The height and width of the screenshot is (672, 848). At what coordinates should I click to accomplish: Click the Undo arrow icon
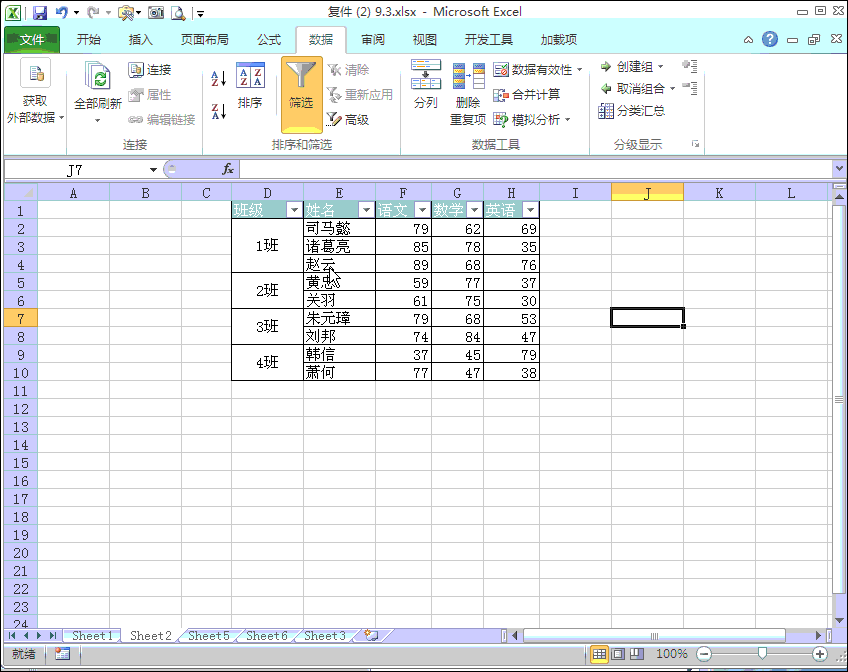61,12
